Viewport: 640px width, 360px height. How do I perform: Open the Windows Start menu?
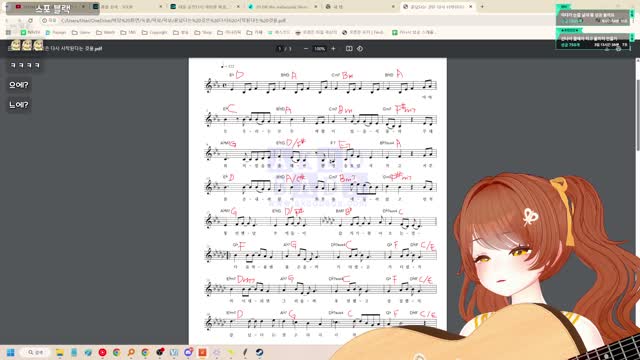(11, 352)
